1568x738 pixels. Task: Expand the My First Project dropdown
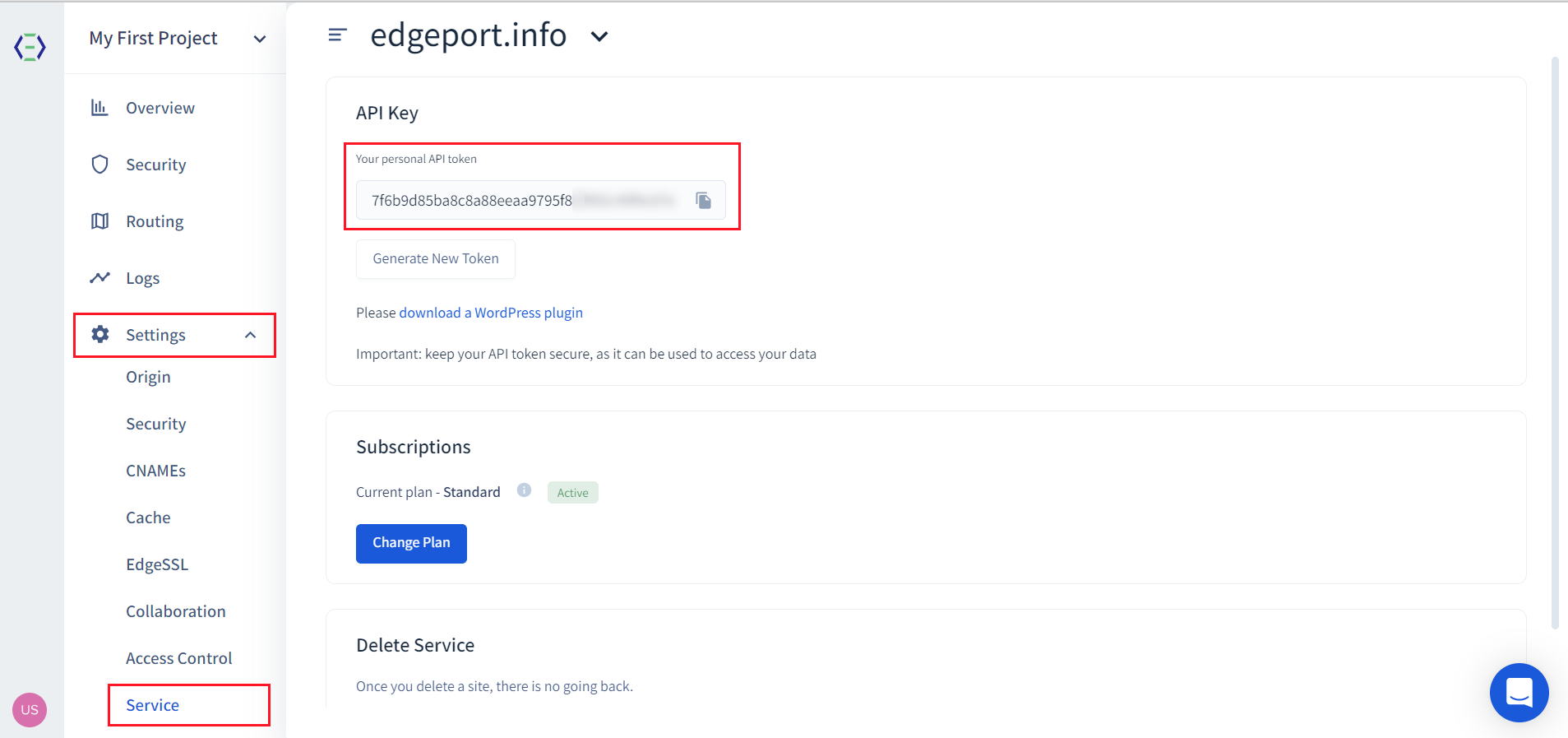click(x=260, y=39)
